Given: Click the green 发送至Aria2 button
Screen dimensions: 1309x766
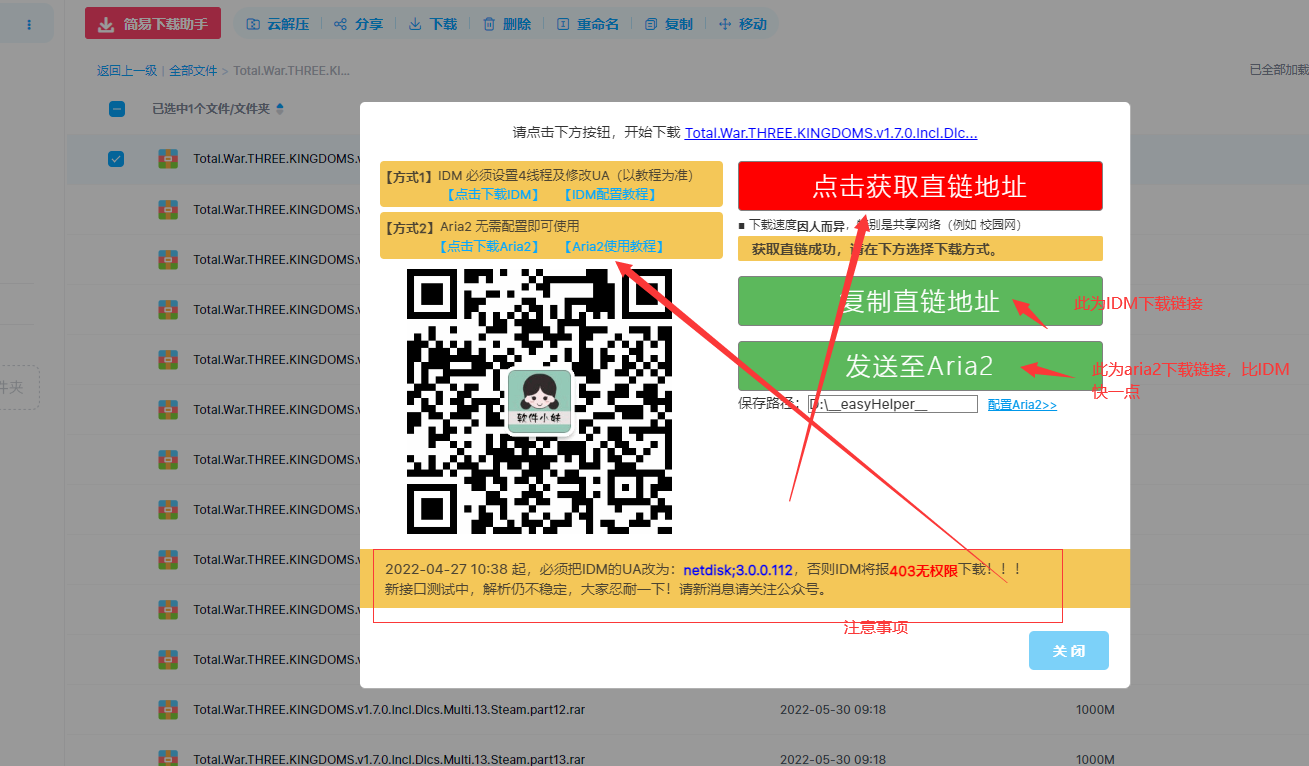Looking at the screenshot, I should click(x=920, y=366).
